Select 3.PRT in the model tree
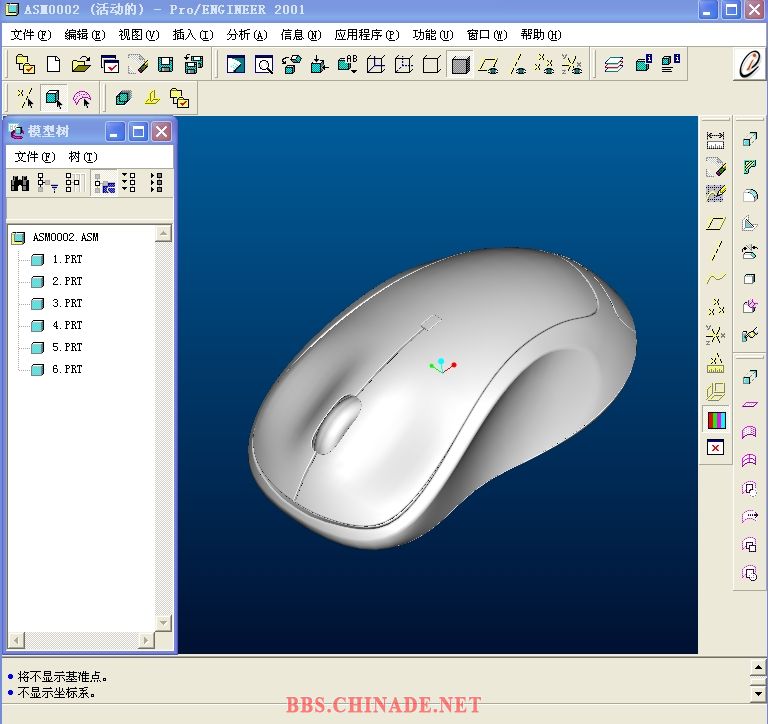Screen dimensions: 768x724 [x=67, y=303]
